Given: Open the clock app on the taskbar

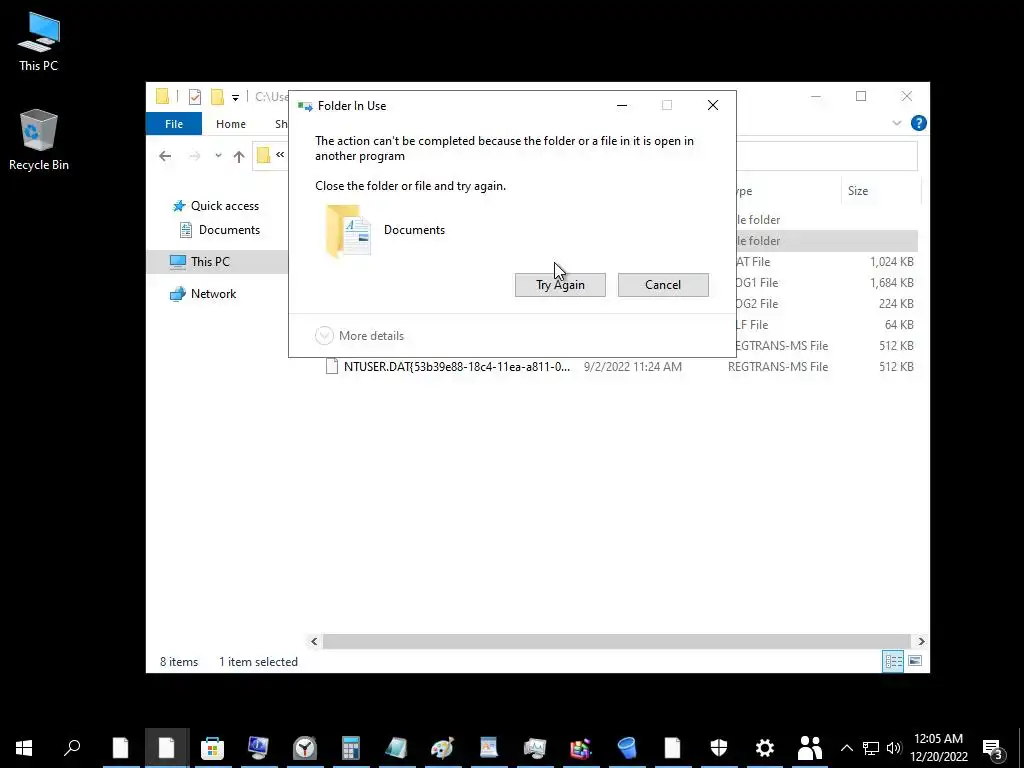Looking at the screenshot, I should click(x=304, y=748).
